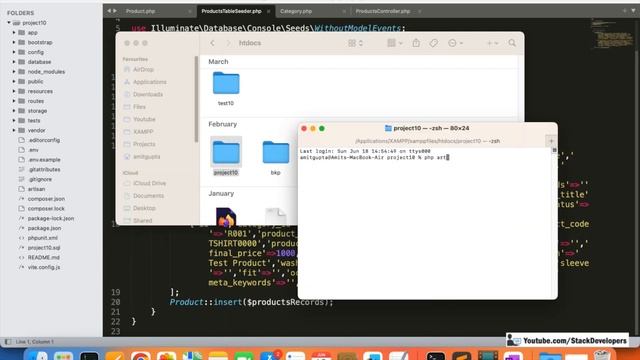Viewport: 640px width, 360px height.
Task: Click Finder Share icon
Action: click(416, 42)
